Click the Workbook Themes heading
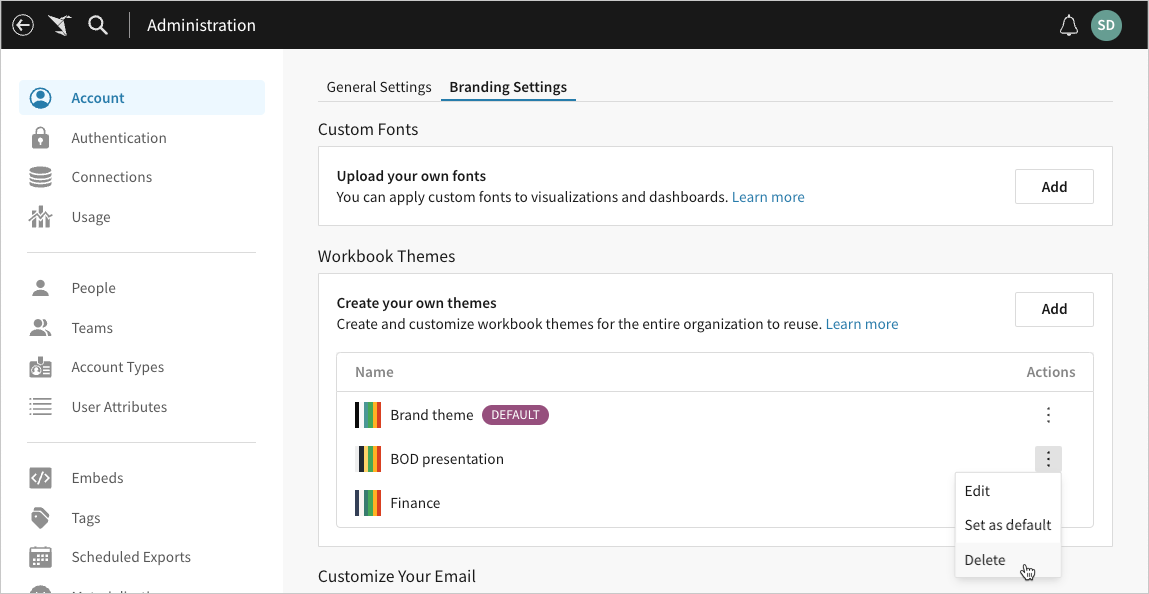1149x594 pixels. [x=386, y=256]
